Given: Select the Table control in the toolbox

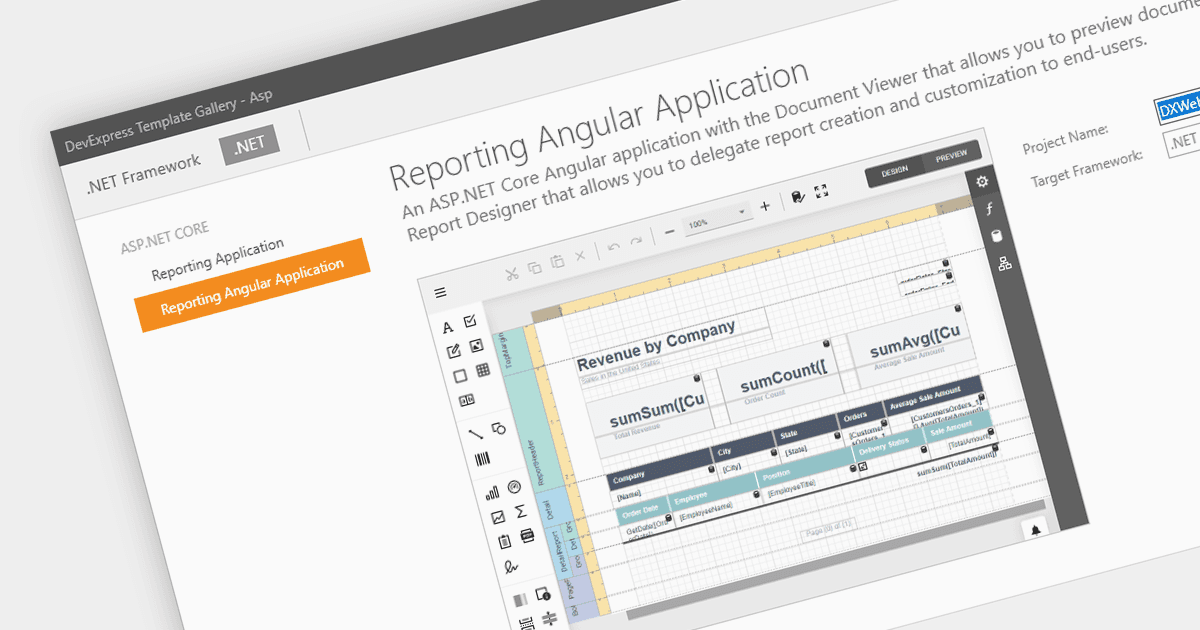Looking at the screenshot, I should tap(483, 371).
